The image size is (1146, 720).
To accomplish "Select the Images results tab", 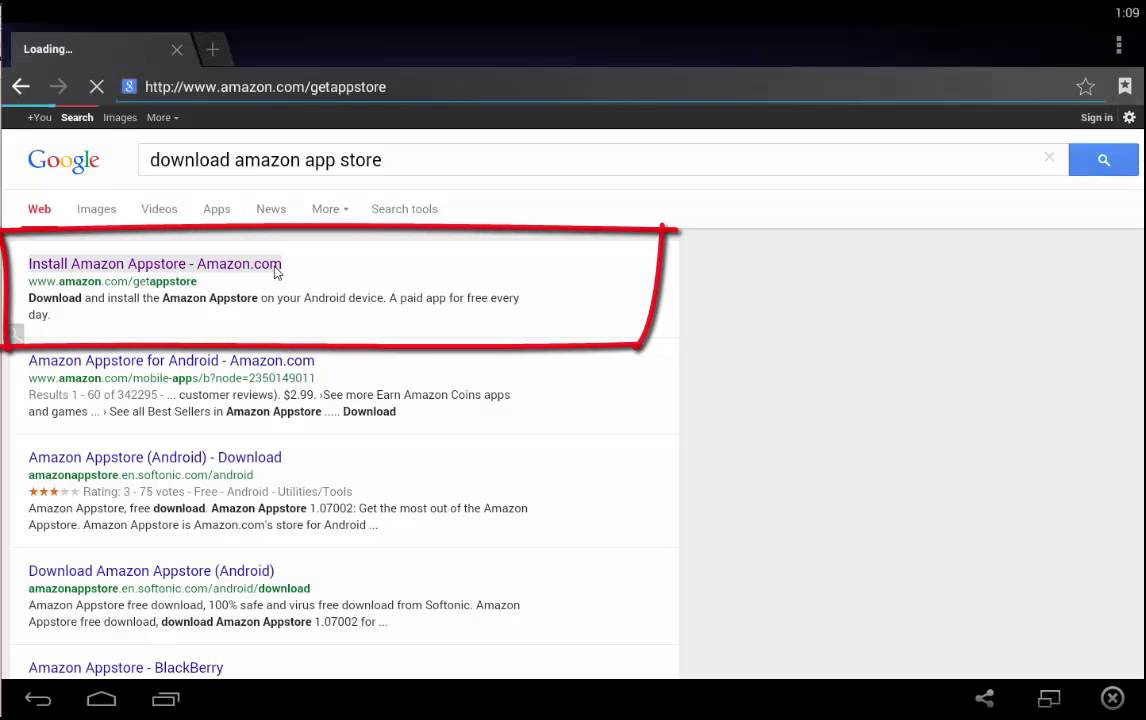I will pos(96,209).
